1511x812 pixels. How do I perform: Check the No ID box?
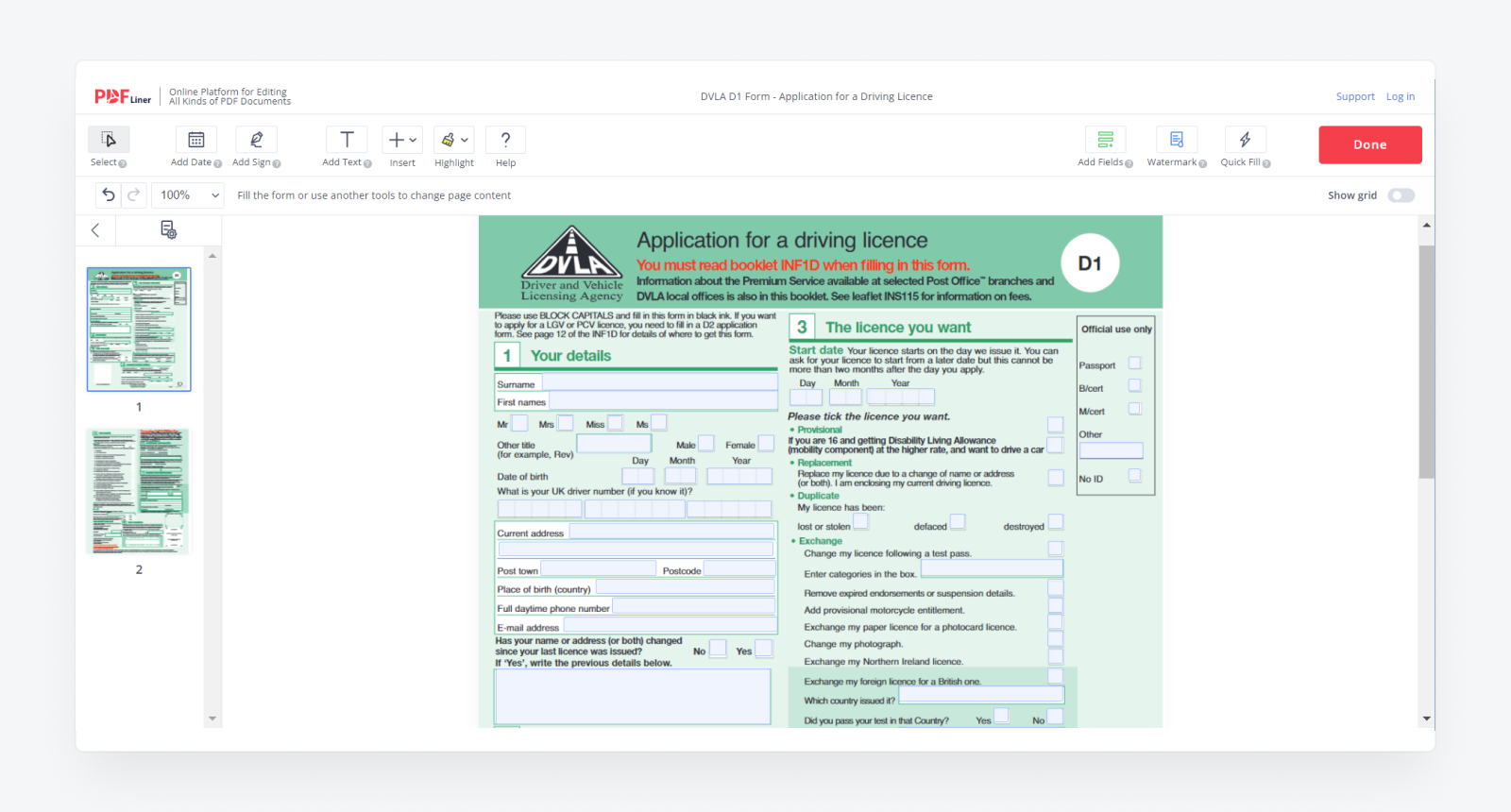(1135, 476)
